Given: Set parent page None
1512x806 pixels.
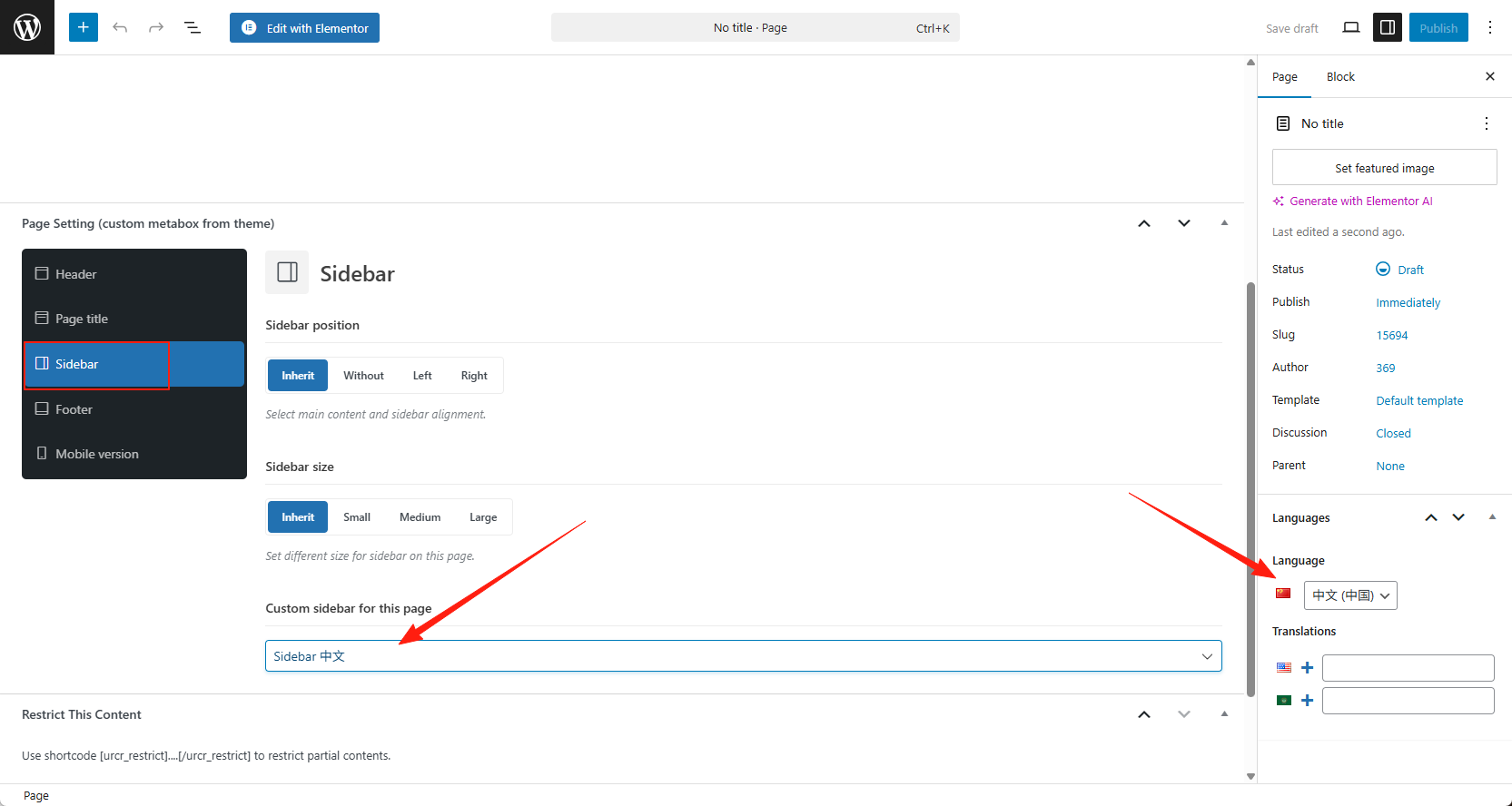Looking at the screenshot, I should (x=1389, y=467).
